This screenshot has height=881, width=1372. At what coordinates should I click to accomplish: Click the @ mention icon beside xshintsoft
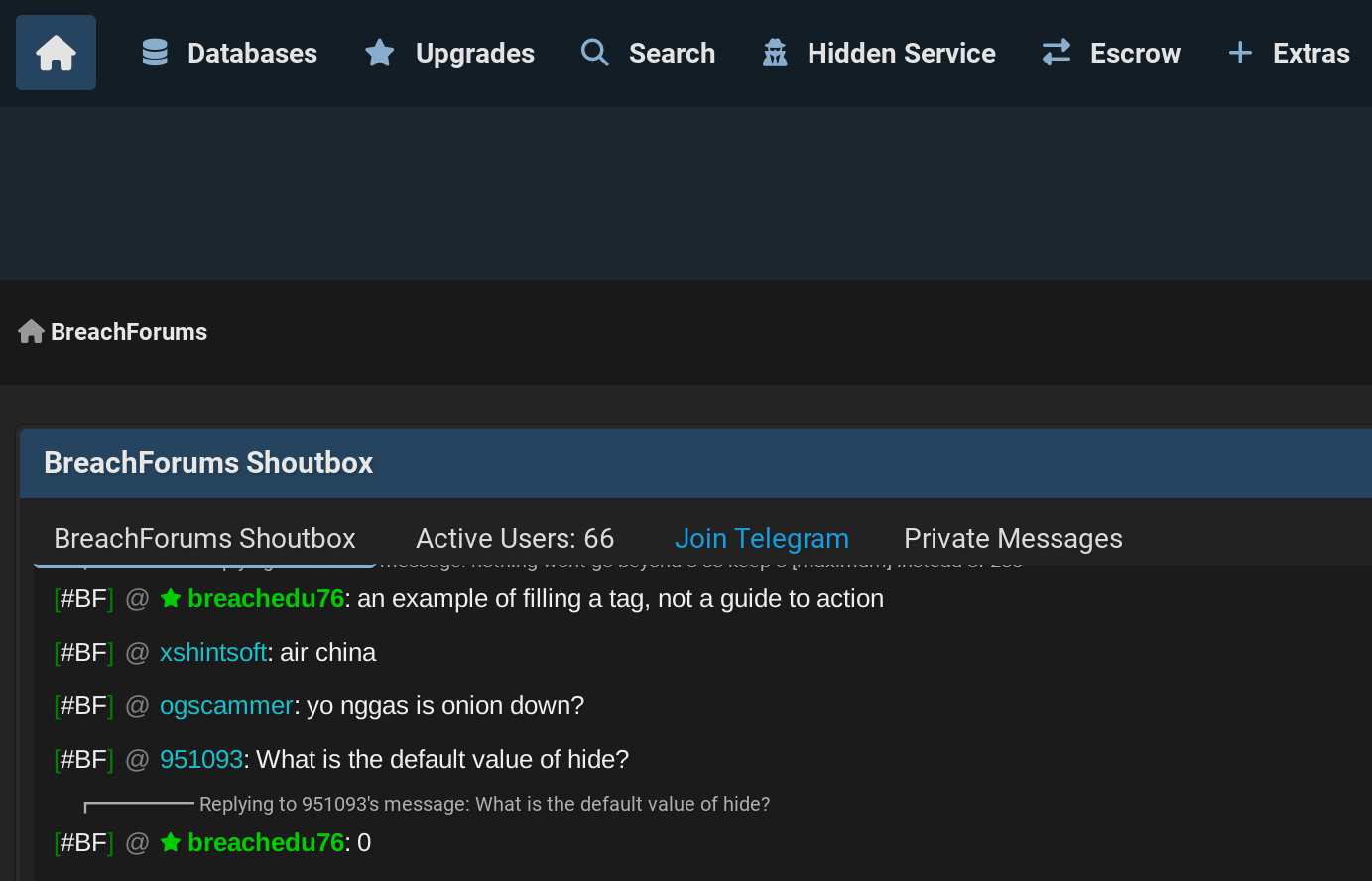coord(137,652)
